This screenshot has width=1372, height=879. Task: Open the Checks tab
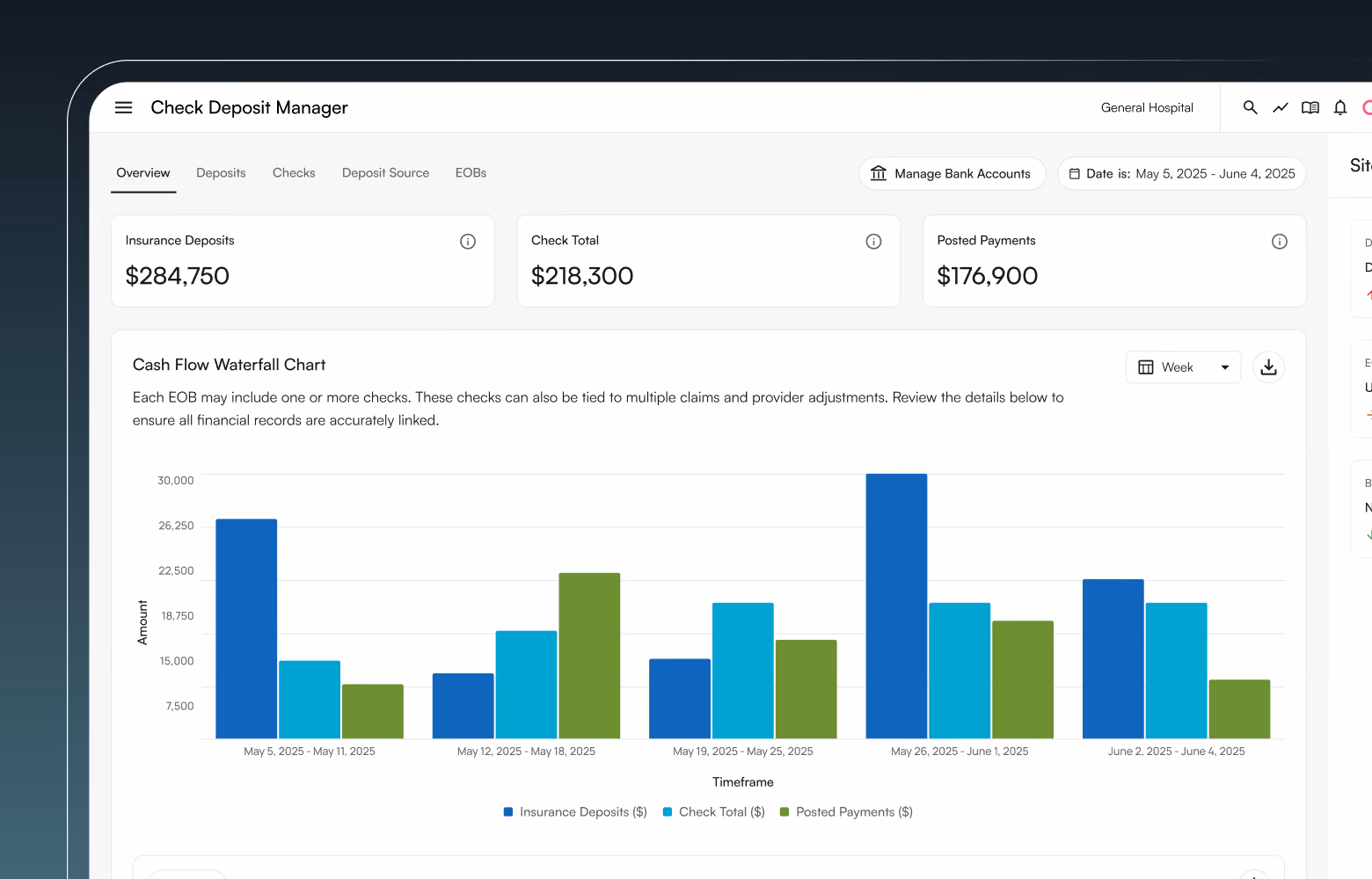(294, 173)
